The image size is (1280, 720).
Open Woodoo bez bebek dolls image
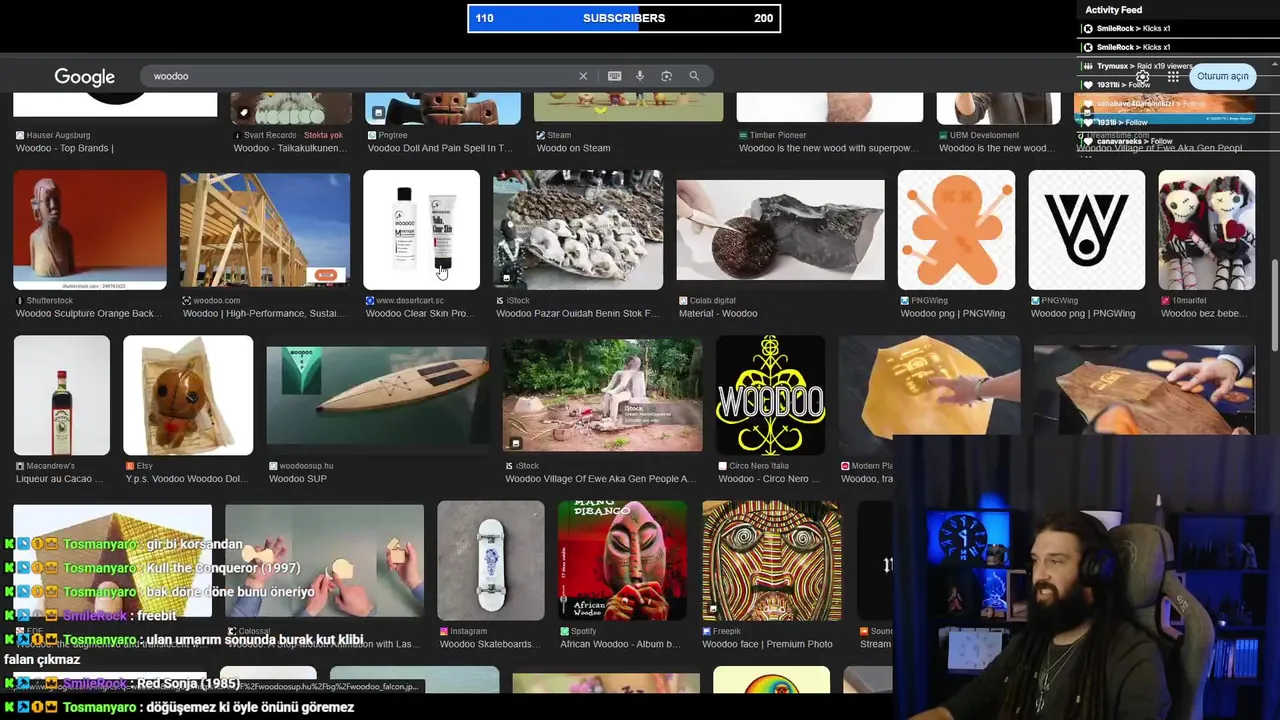click(1206, 230)
